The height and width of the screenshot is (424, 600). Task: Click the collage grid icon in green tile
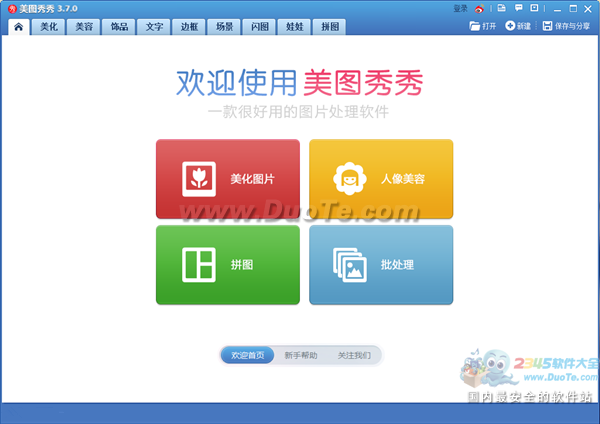pos(199,265)
